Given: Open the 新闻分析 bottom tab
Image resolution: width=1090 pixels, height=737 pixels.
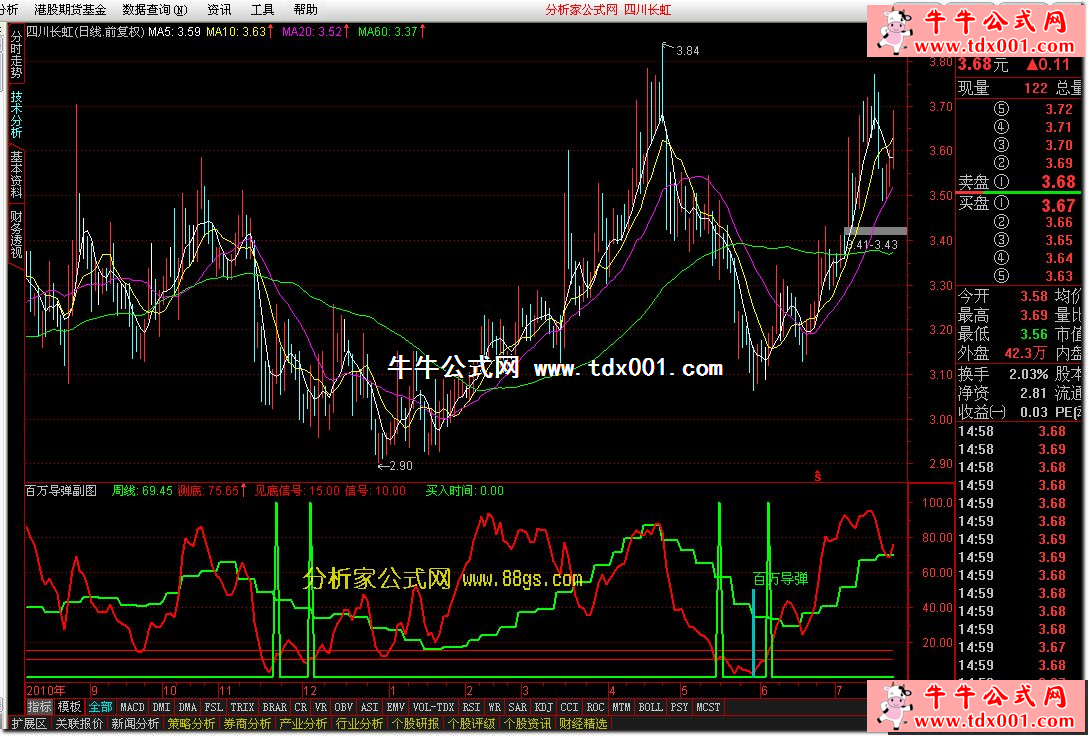Looking at the screenshot, I should point(134,723).
